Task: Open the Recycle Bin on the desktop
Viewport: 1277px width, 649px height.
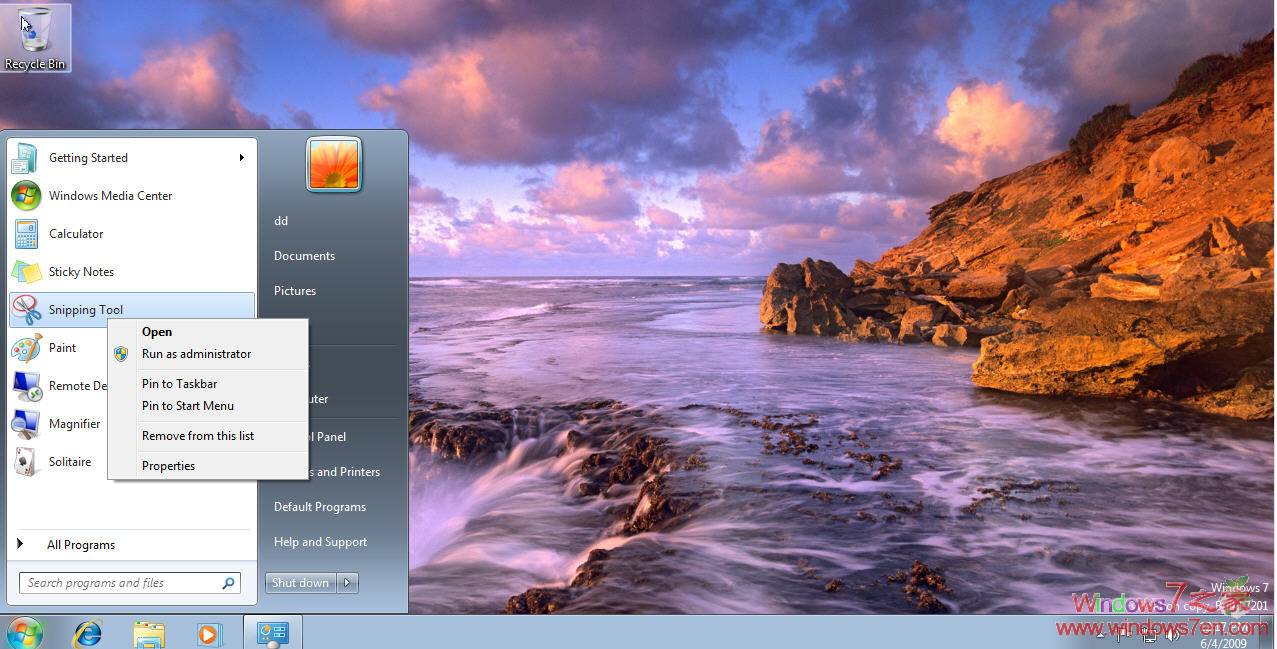Action: pos(35,30)
